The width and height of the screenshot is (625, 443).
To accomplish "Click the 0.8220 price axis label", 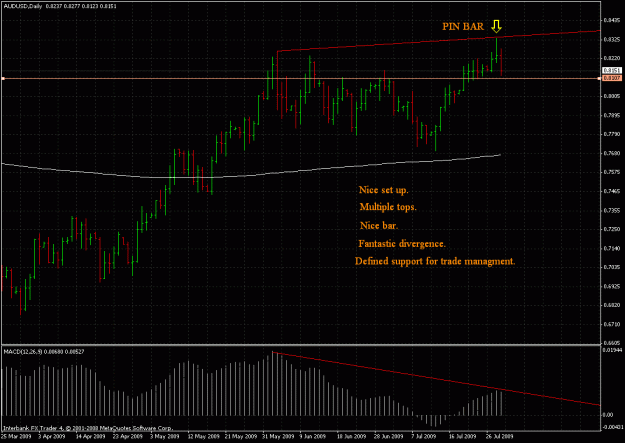I will 612,58.
